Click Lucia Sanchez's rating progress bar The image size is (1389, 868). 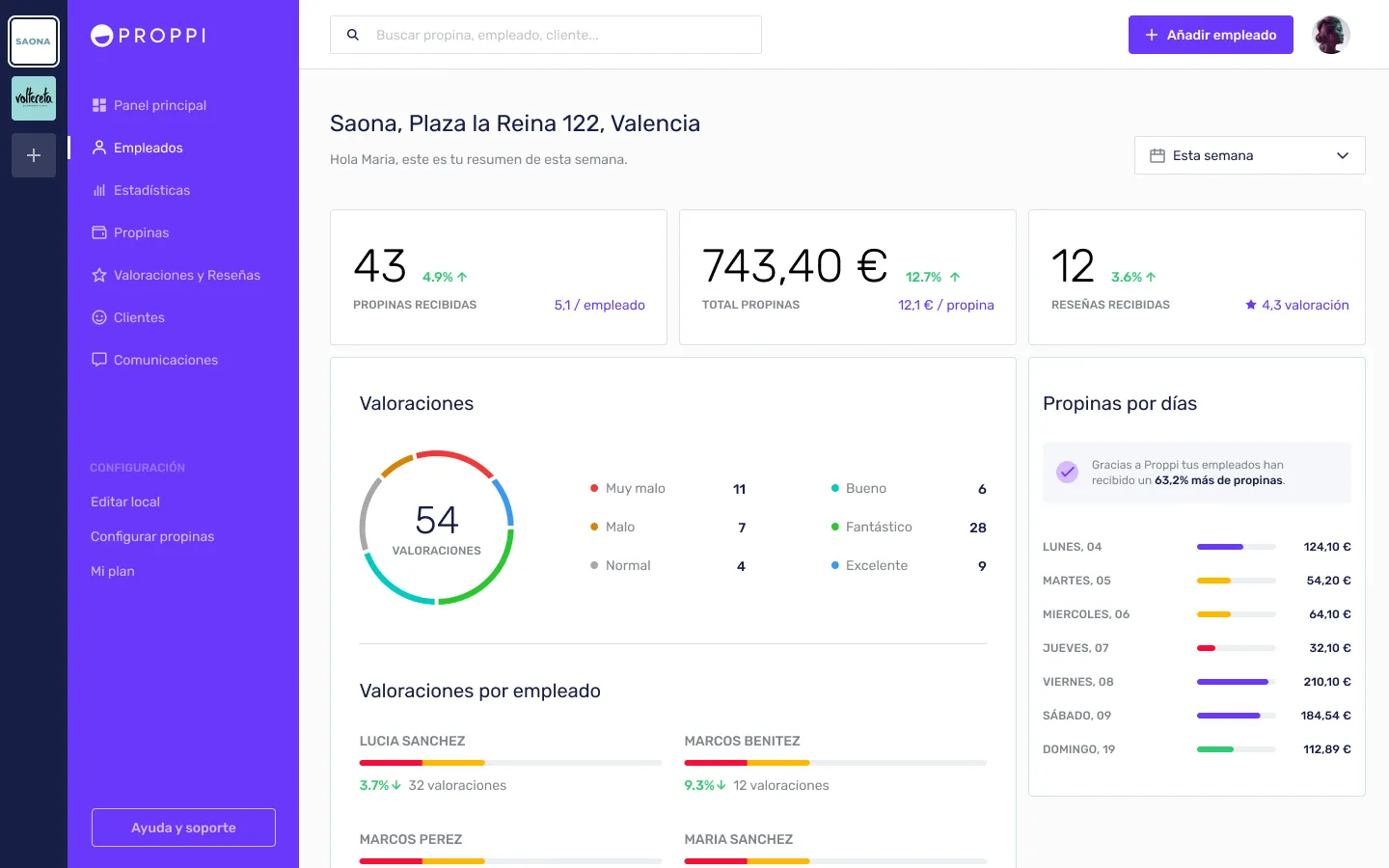pyautogui.click(x=509, y=763)
